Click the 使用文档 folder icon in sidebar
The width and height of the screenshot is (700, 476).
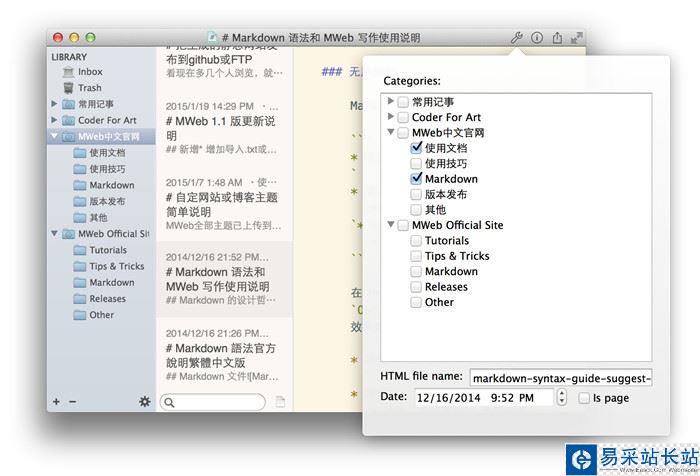pyautogui.click(x=80, y=153)
